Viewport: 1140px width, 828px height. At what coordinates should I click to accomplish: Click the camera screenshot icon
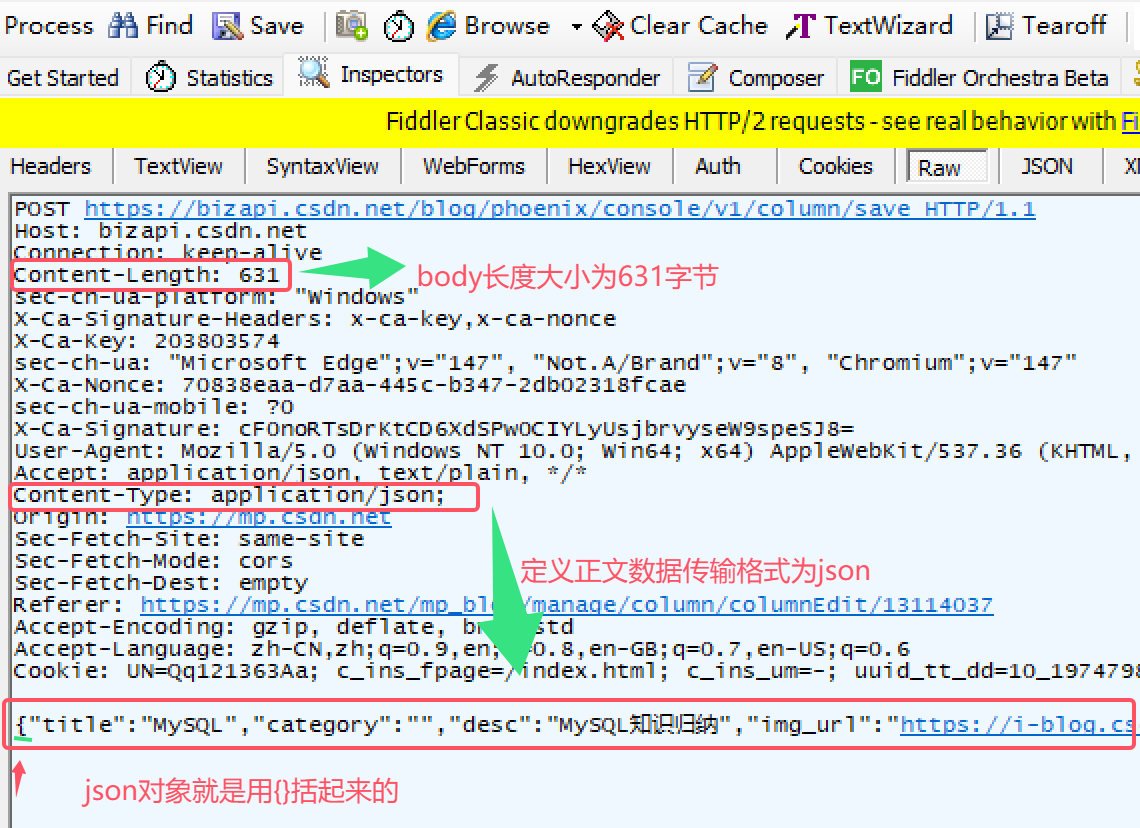[x=352, y=25]
